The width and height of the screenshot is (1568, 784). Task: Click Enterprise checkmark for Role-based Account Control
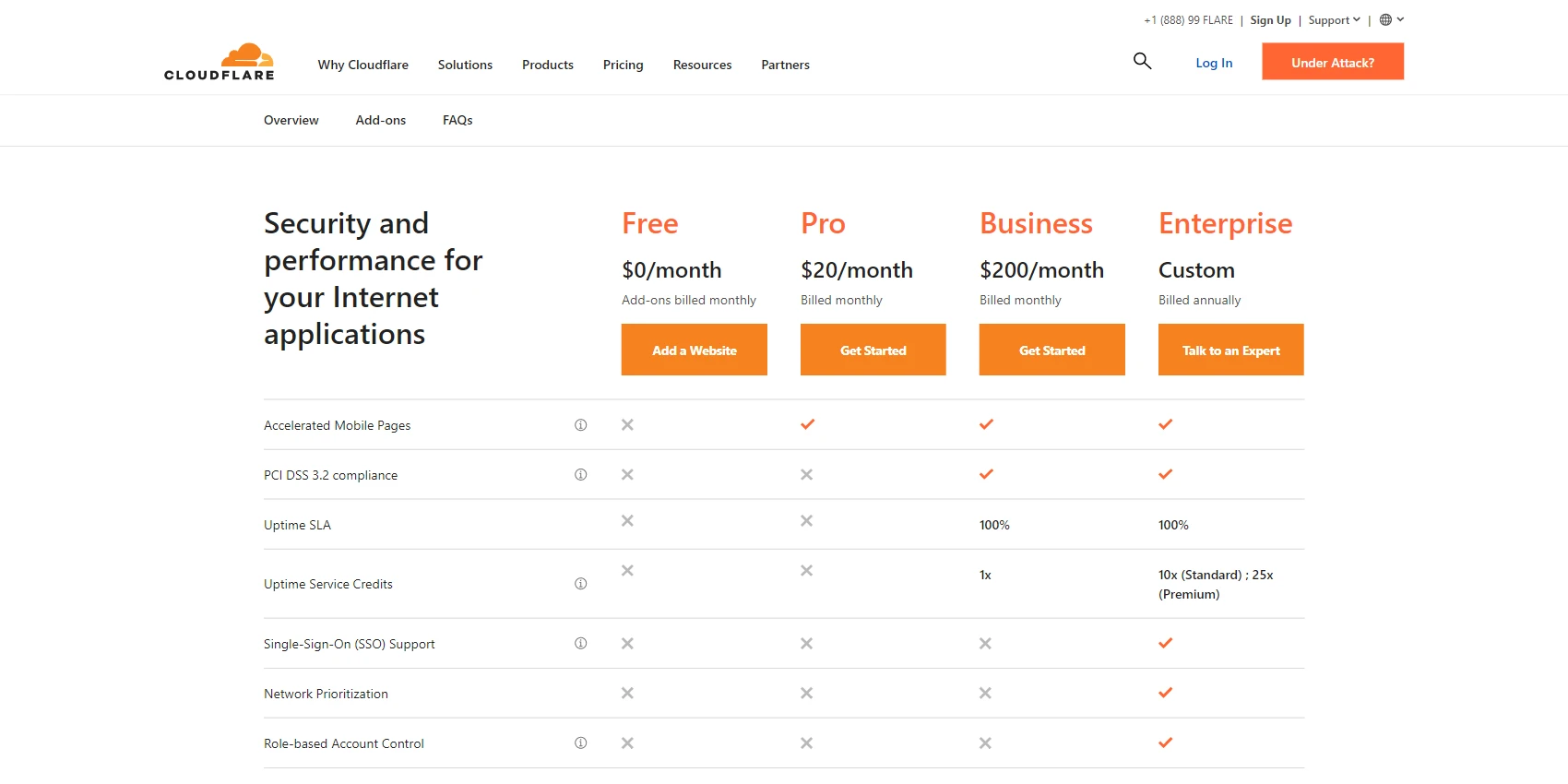[1165, 742]
